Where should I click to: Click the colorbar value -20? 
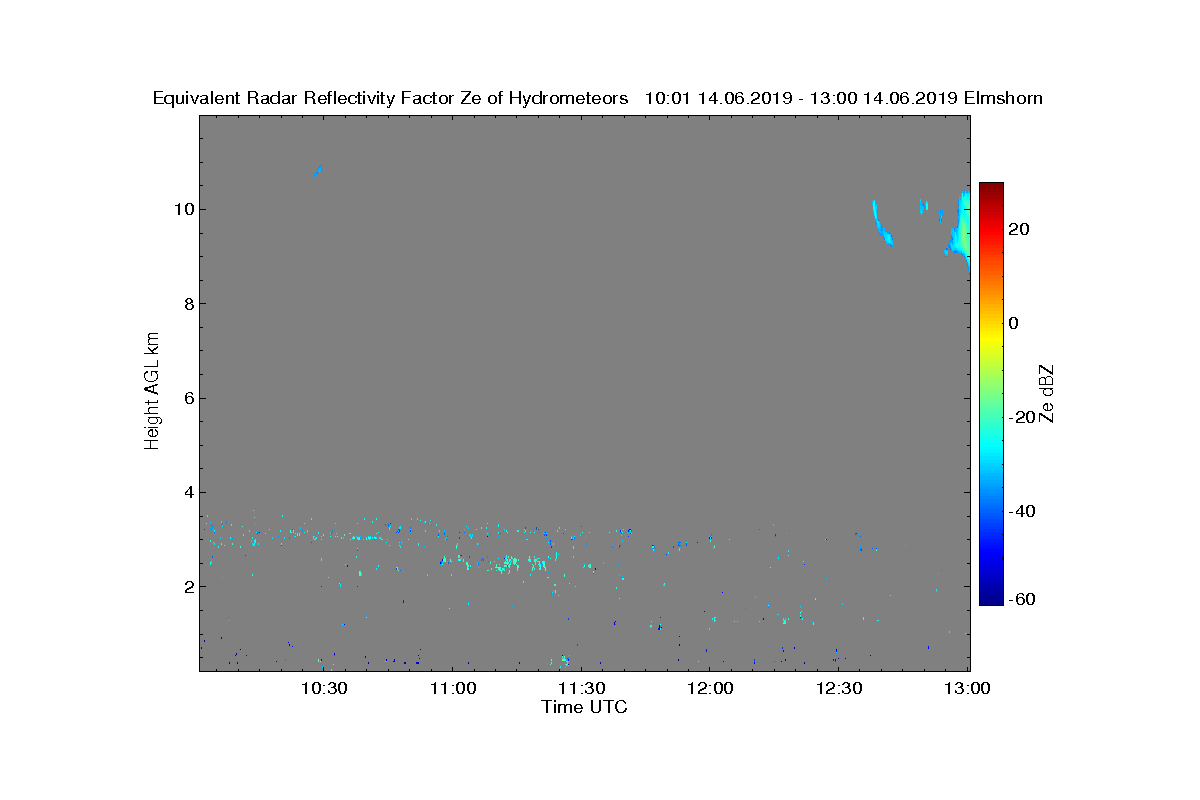[1022, 417]
